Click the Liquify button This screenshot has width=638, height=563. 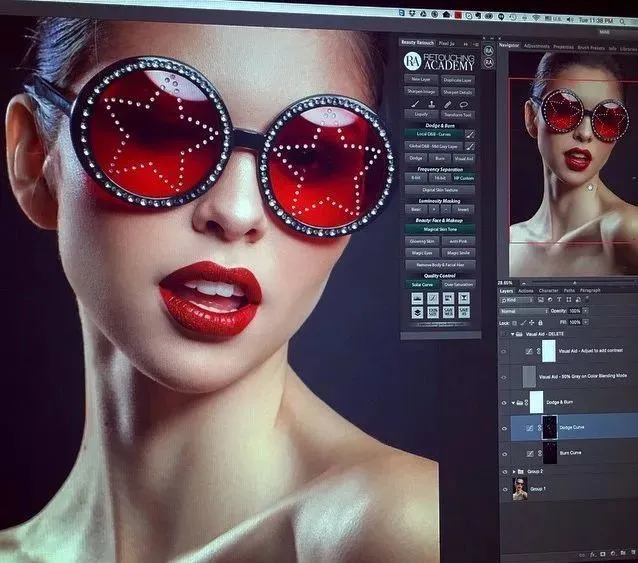pos(421,114)
